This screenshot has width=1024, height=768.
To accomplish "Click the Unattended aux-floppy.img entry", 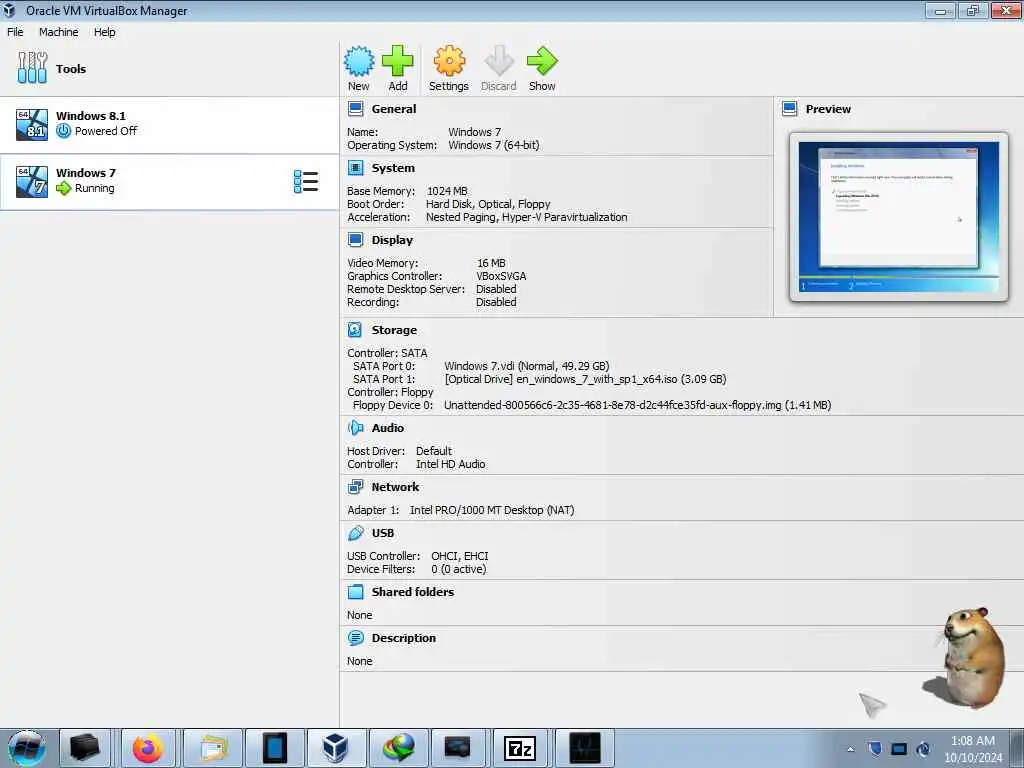I will click(x=637, y=405).
